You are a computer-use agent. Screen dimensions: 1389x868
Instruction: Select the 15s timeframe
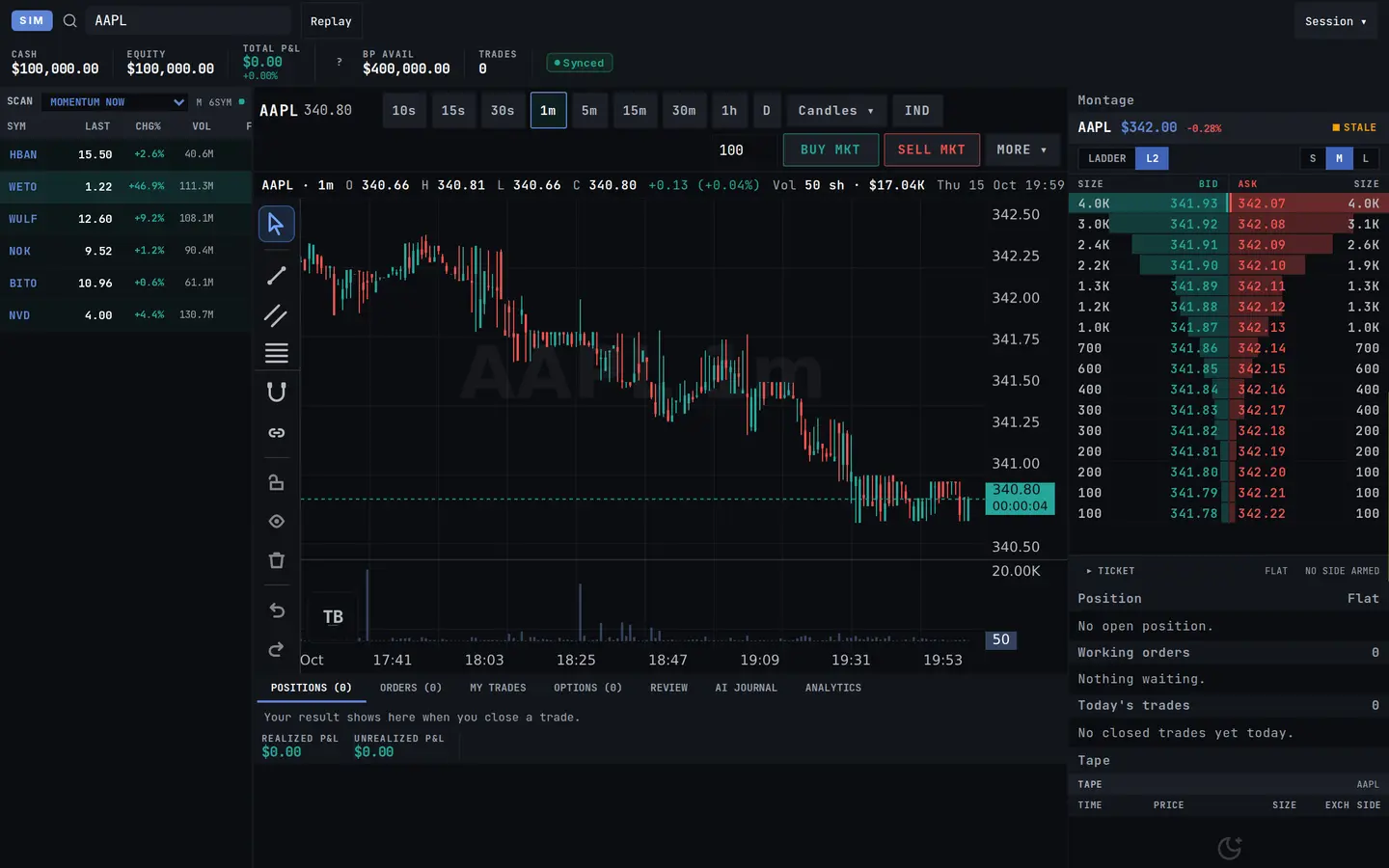(453, 111)
